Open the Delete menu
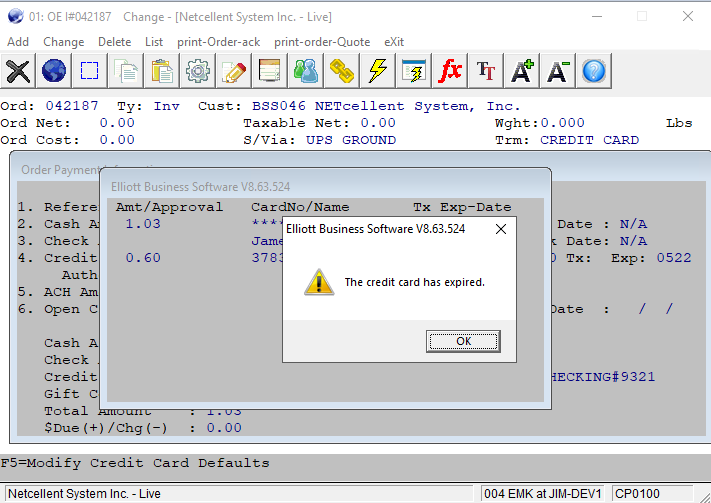 click(114, 42)
